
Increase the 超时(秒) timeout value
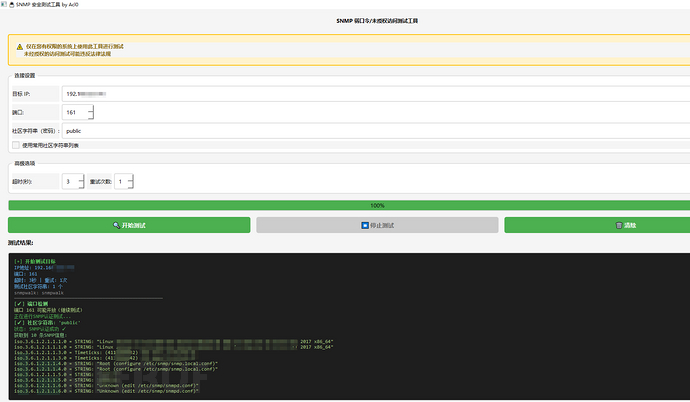point(81,177)
